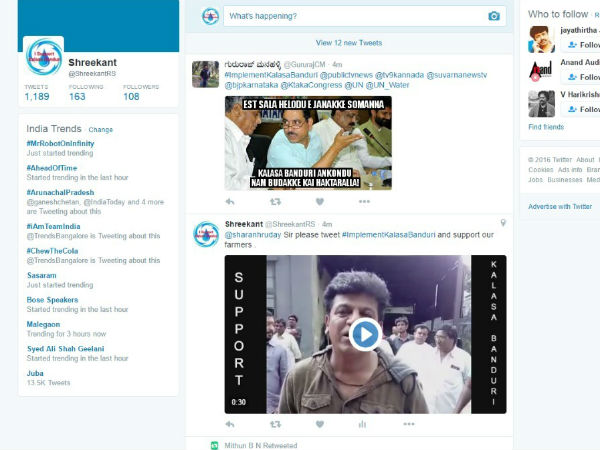This screenshot has width=600, height=450.
Task: Click the Find friends link
Action: click(546, 127)
